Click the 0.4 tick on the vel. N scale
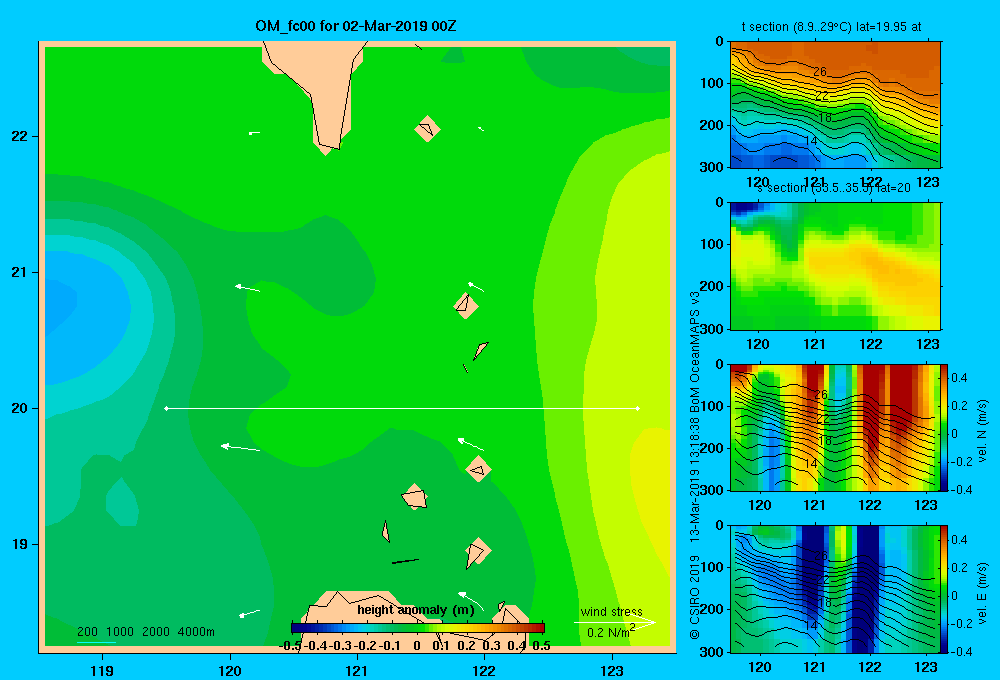1000x680 pixels. [x=960, y=378]
